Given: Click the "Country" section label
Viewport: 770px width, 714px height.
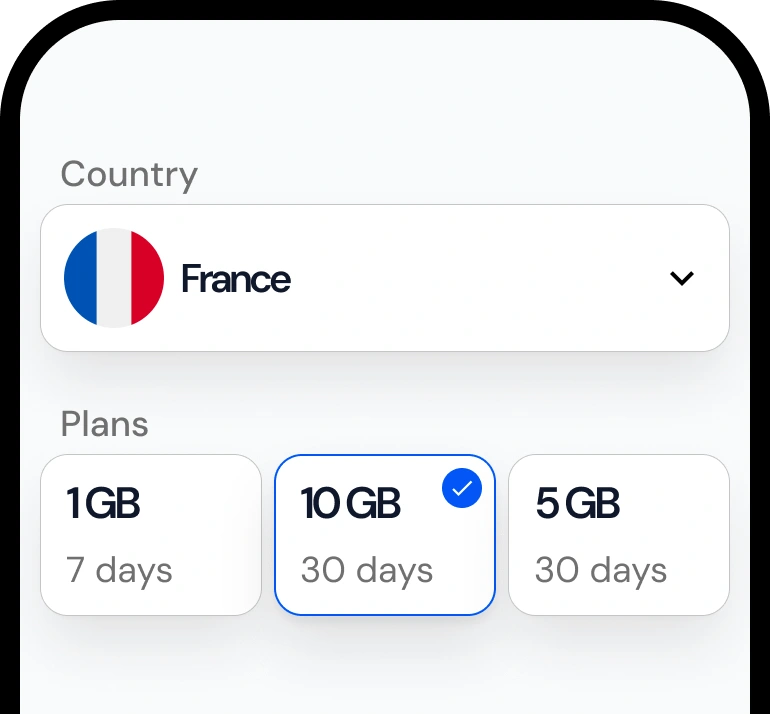Looking at the screenshot, I should [129, 174].
